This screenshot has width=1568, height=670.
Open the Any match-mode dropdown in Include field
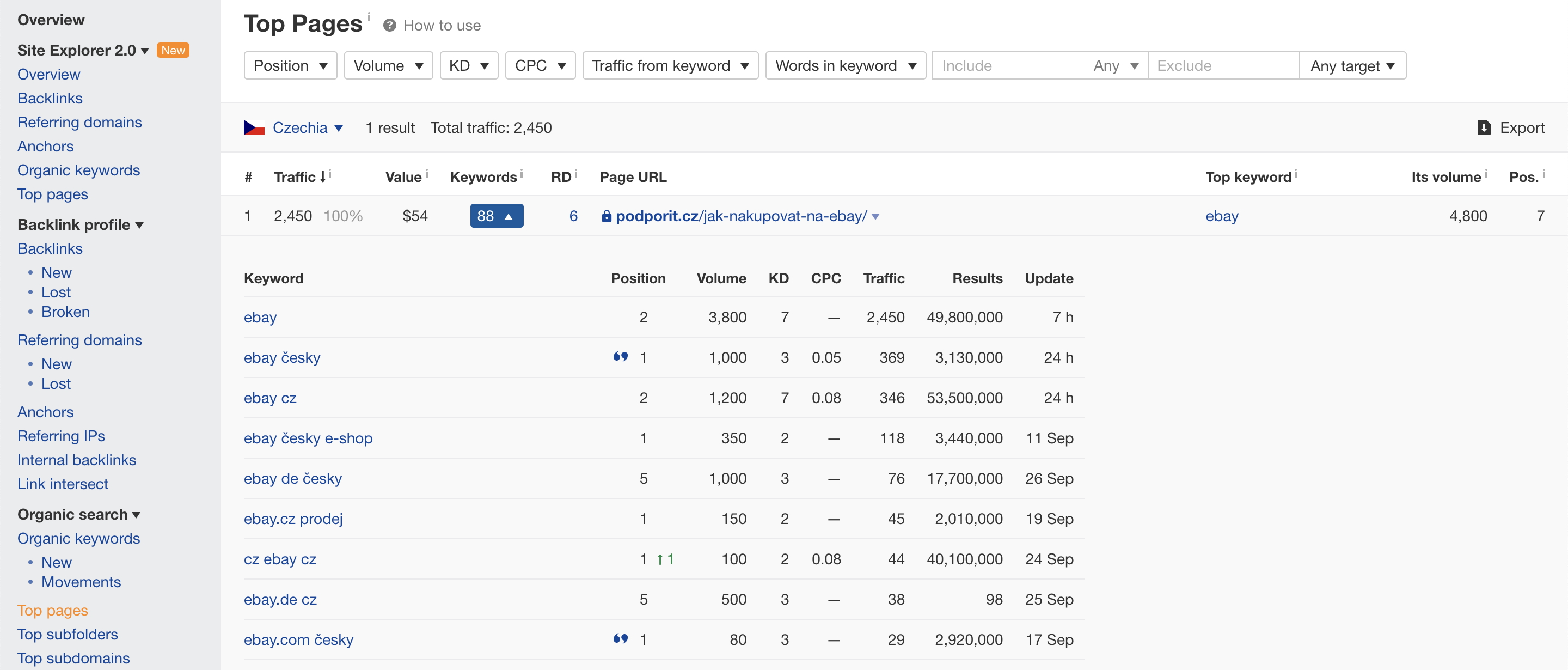[1115, 66]
